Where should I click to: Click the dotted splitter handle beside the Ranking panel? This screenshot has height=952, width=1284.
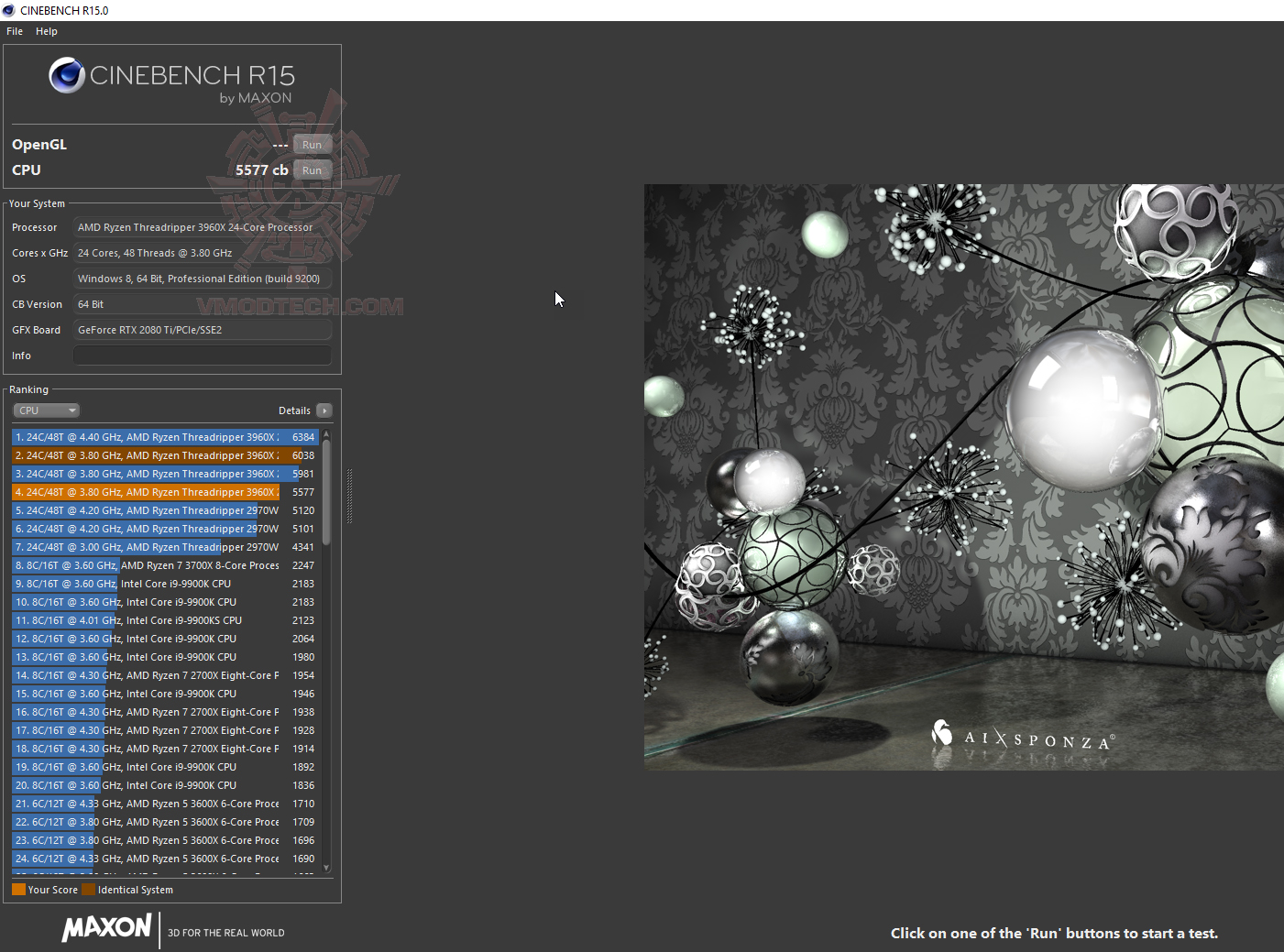349,496
